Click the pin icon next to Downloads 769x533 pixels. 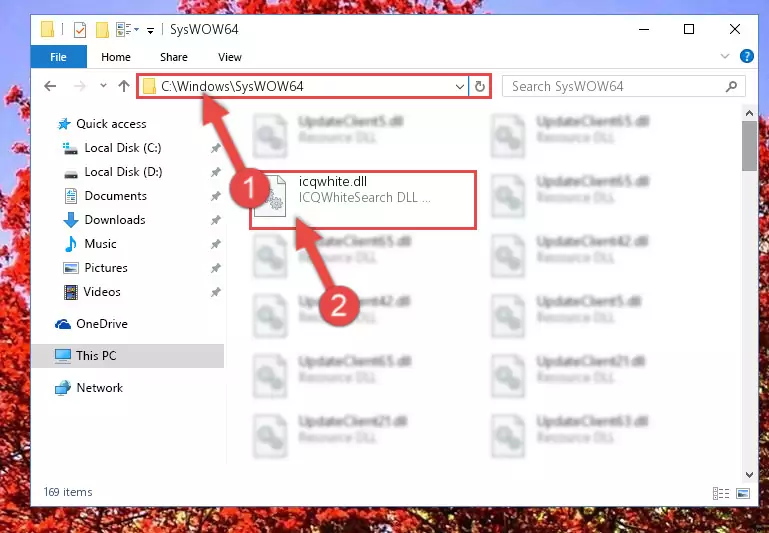point(215,220)
